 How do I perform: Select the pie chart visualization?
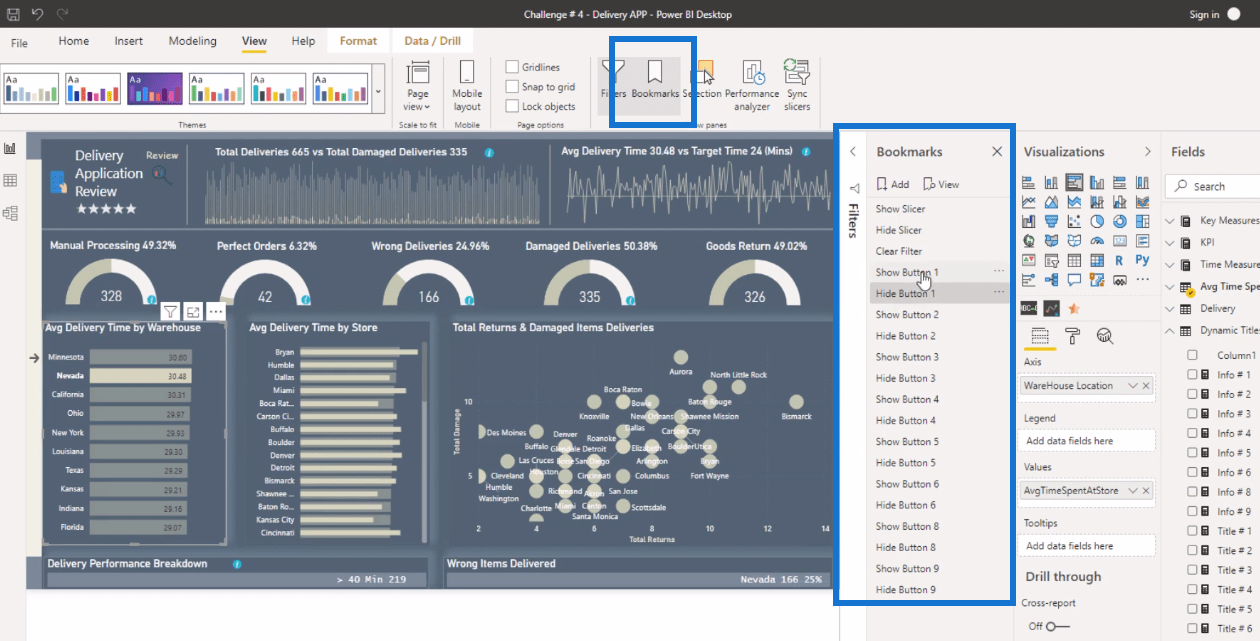(1097, 221)
